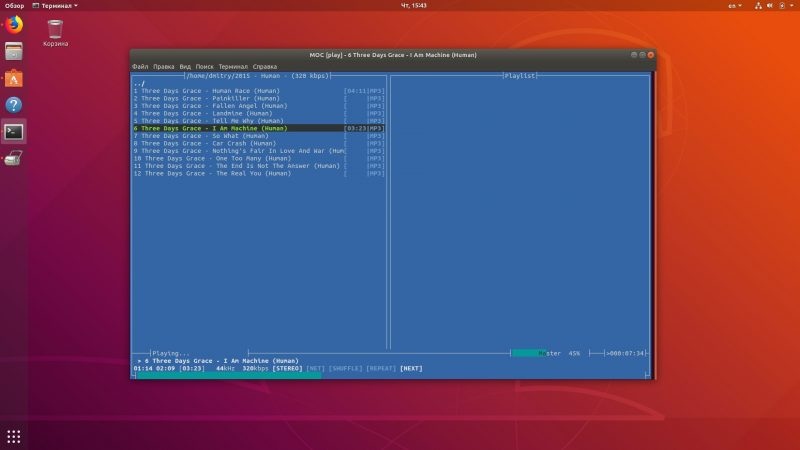Viewport: 800px width, 450px height.
Task: Select track 12 The Real You
Action: click(259, 173)
